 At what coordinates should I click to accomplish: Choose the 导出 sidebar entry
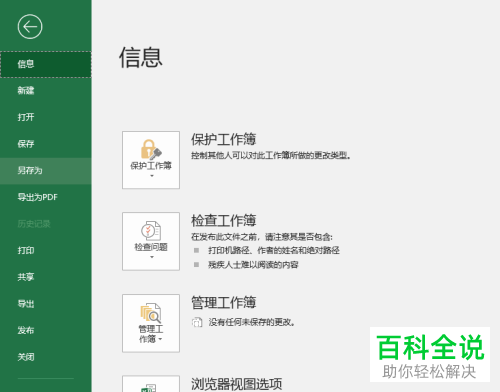coord(46,304)
